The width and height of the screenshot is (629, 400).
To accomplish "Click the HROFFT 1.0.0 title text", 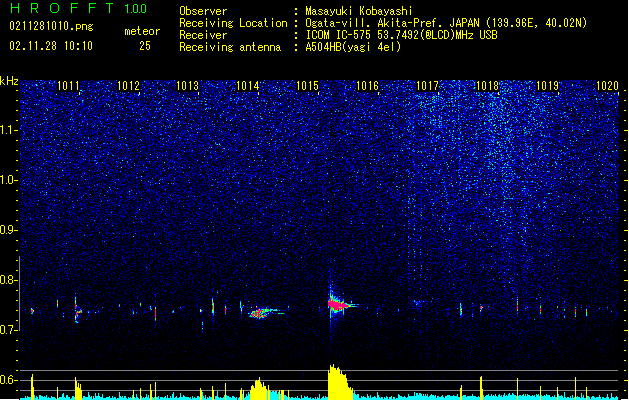I will coord(78,8).
